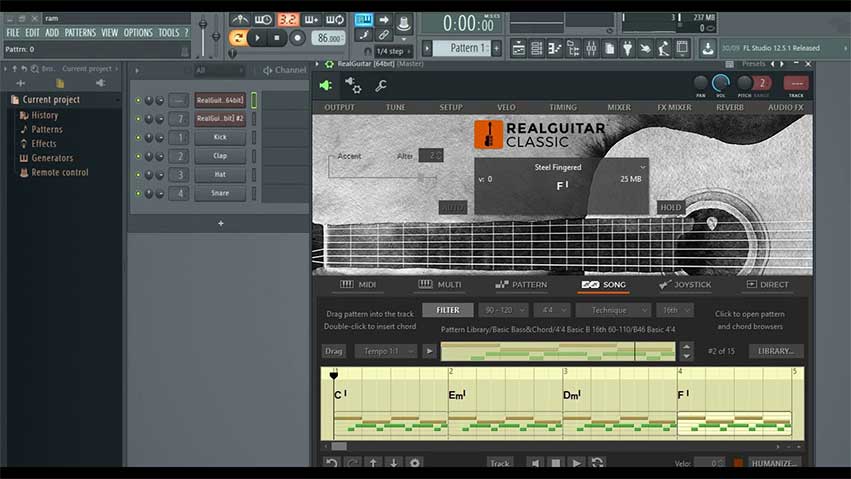Viewport: 851px width, 479px height.
Task: Click the LIBRARY... button
Action: 775,351
